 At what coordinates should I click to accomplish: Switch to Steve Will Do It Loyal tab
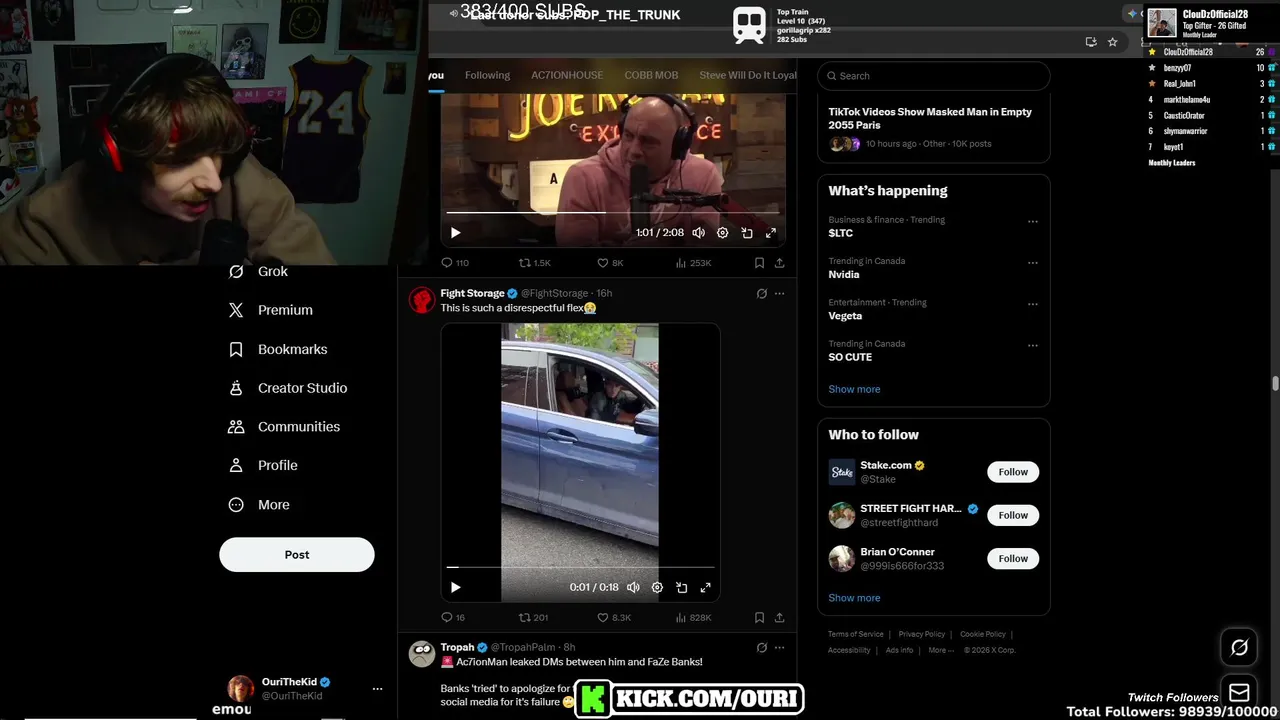tap(748, 75)
